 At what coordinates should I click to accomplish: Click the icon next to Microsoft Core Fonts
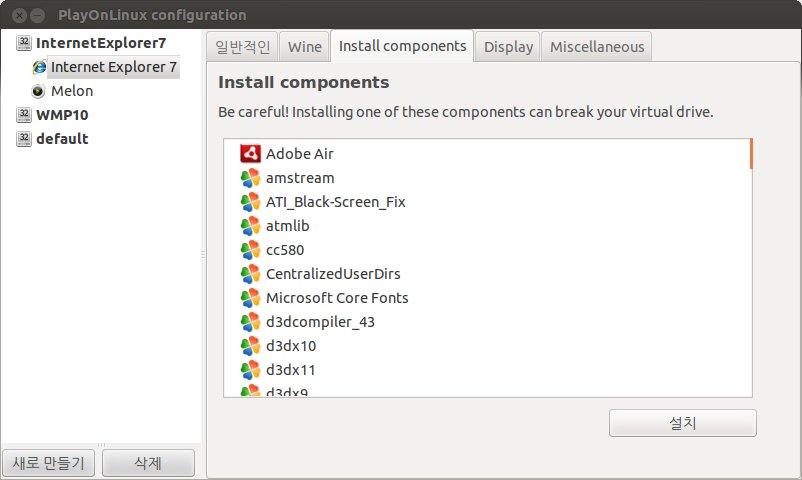tap(250, 298)
